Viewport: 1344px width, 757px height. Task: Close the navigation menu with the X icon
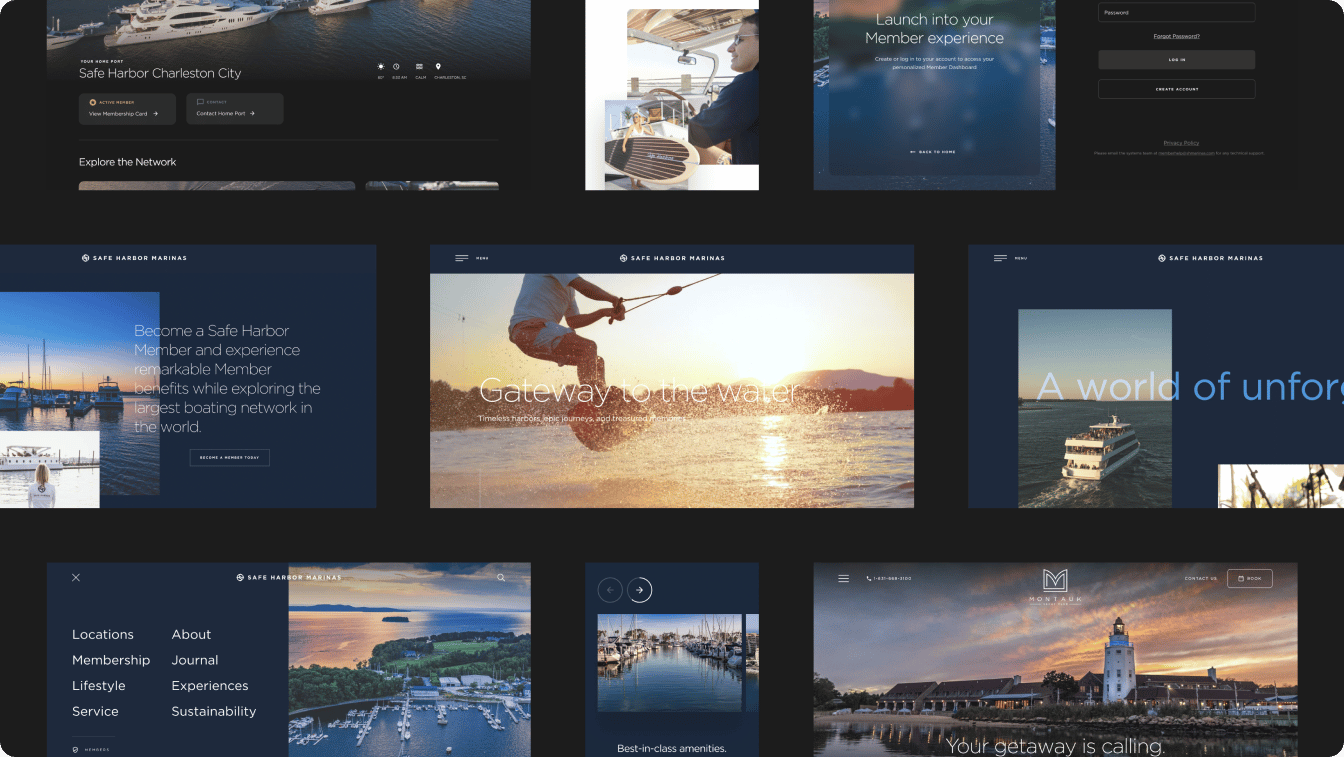pos(76,578)
